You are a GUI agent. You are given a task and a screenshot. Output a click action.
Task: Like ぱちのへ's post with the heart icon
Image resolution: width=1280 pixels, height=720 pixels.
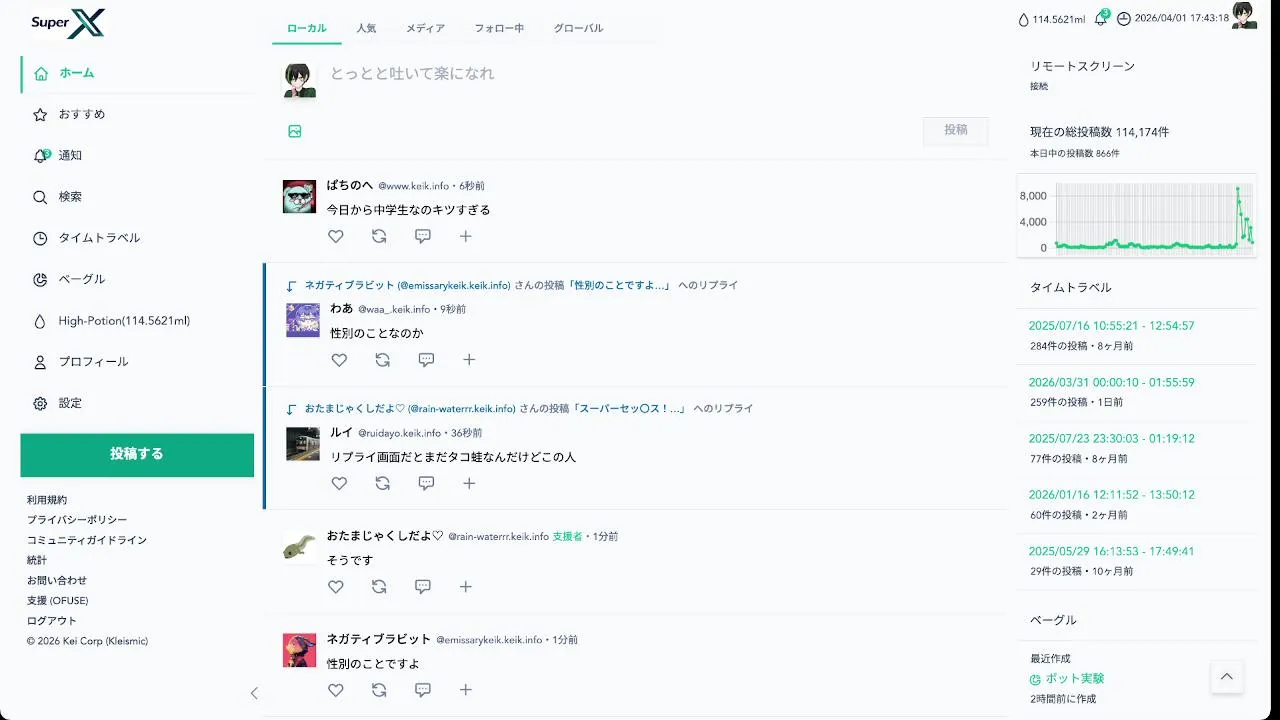[336, 236]
